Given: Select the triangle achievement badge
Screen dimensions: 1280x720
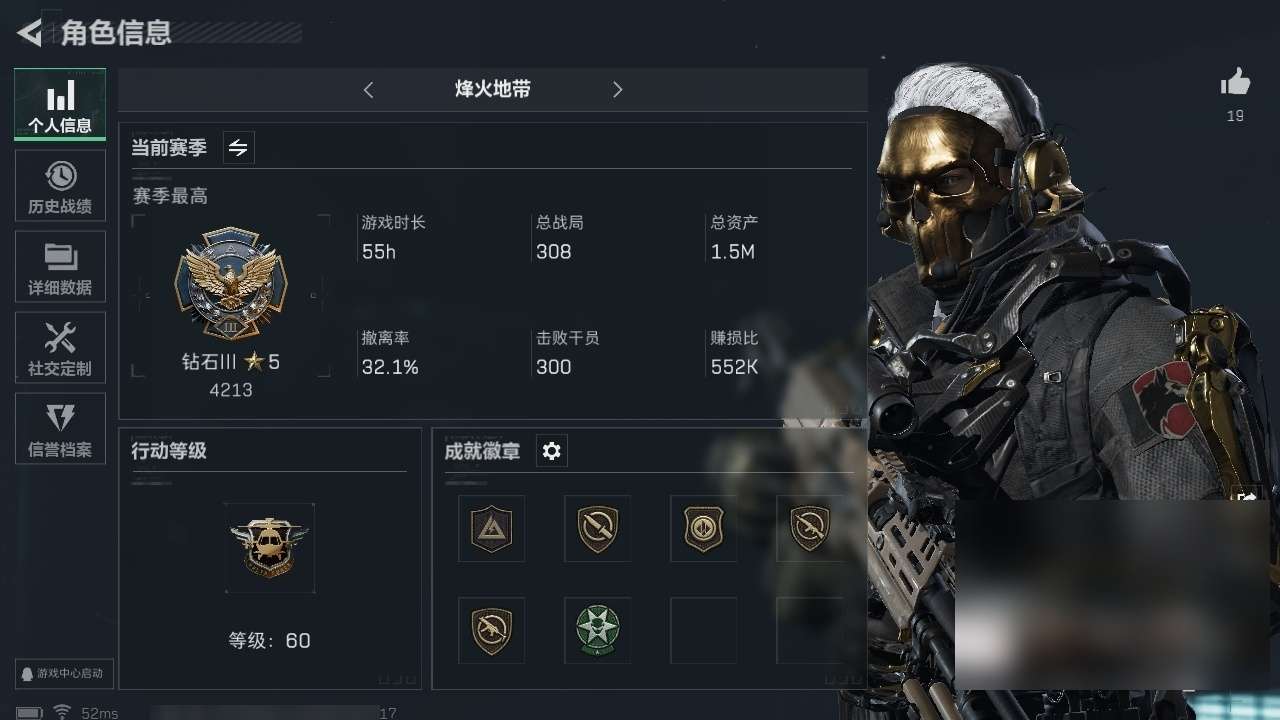Looking at the screenshot, I should pos(491,528).
